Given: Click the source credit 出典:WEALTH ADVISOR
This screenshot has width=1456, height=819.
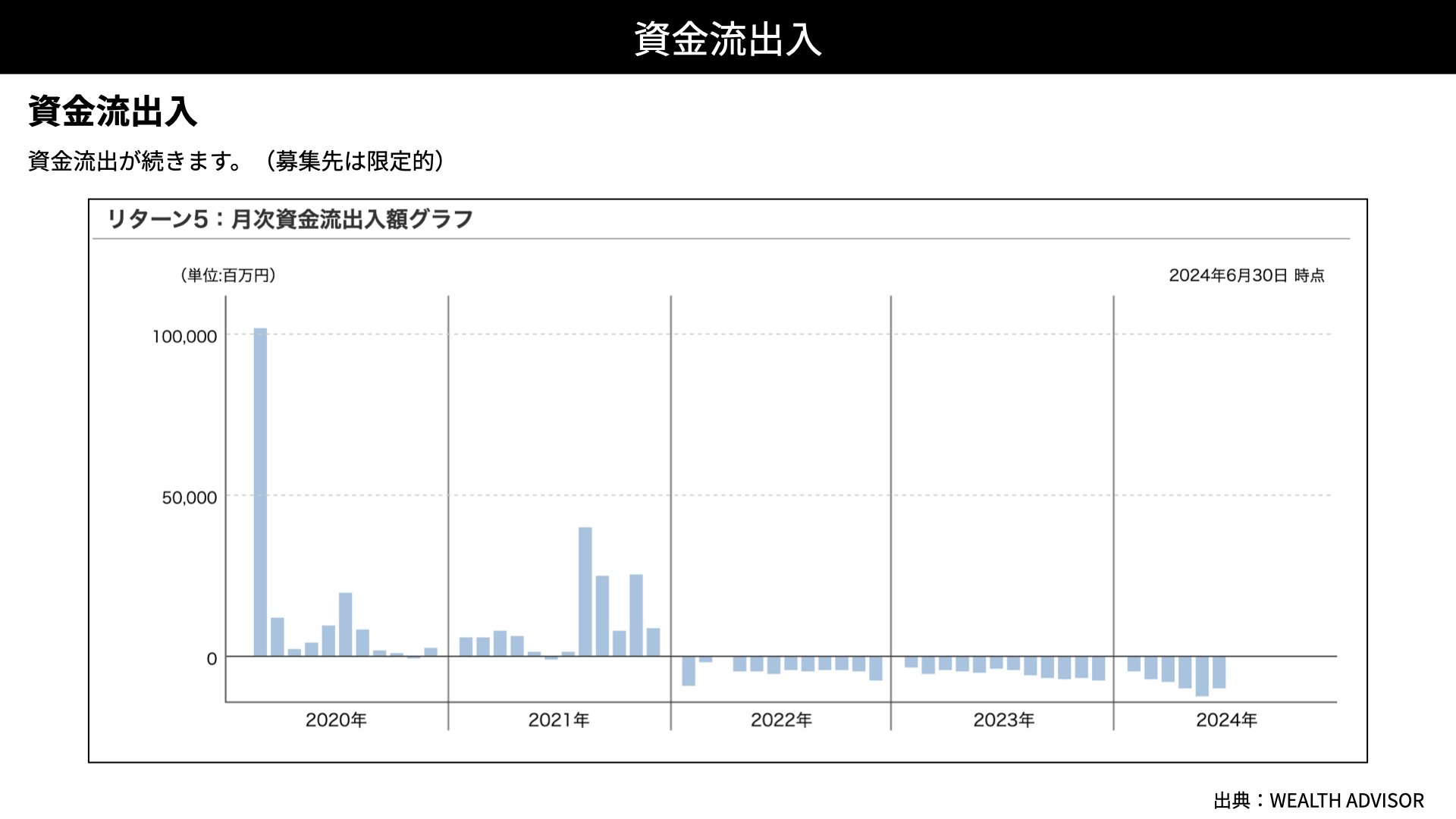Looking at the screenshot, I should point(1319,800).
